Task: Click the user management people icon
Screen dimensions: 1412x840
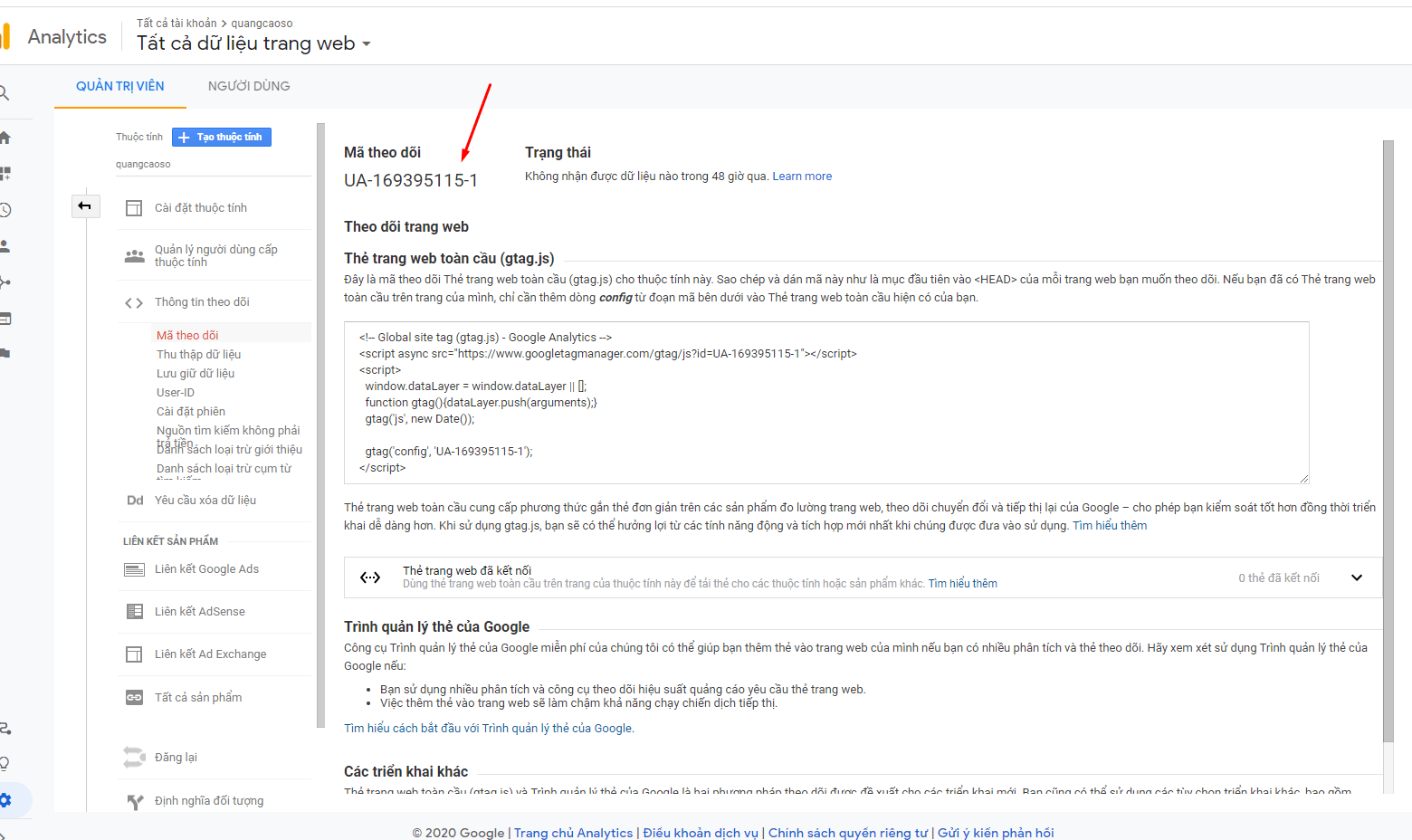Action: click(x=135, y=256)
